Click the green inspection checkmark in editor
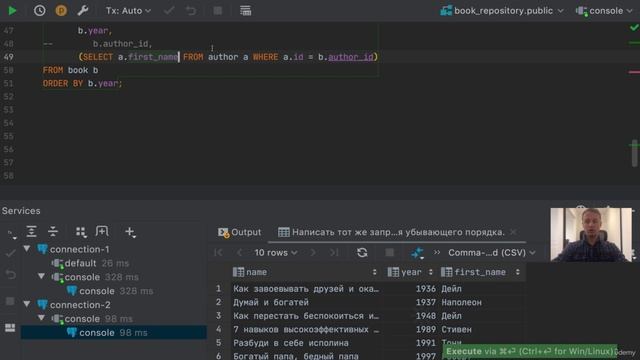 tap(634, 27)
